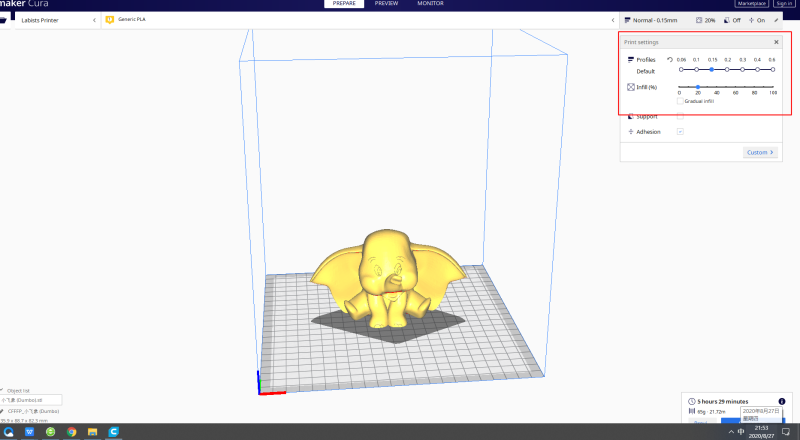Close the Print settings panel
Viewport: 800px width, 440px height.
point(776,42)
